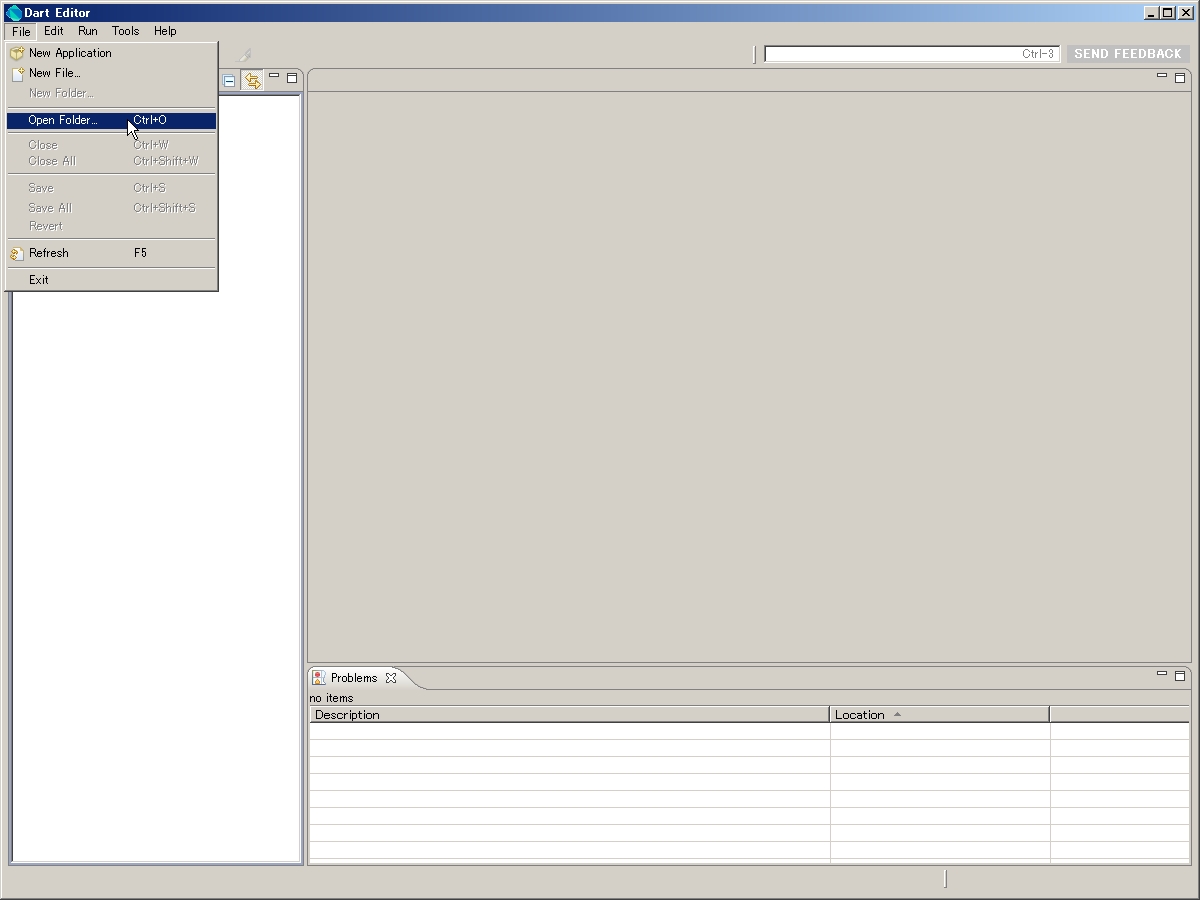
Task: Sort problems by Location column
Action: click(939, 715)
